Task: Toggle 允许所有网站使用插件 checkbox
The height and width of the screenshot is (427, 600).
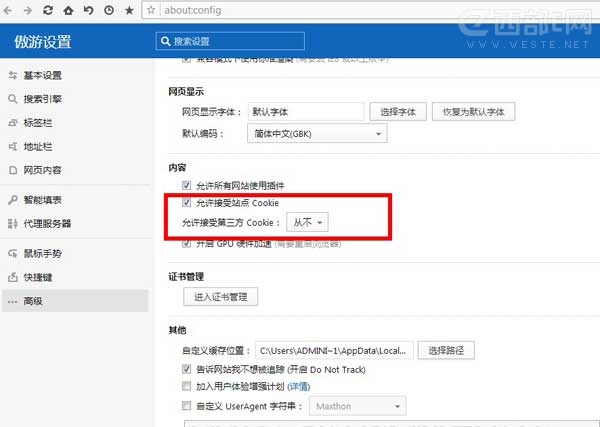Action: point(187,186)
